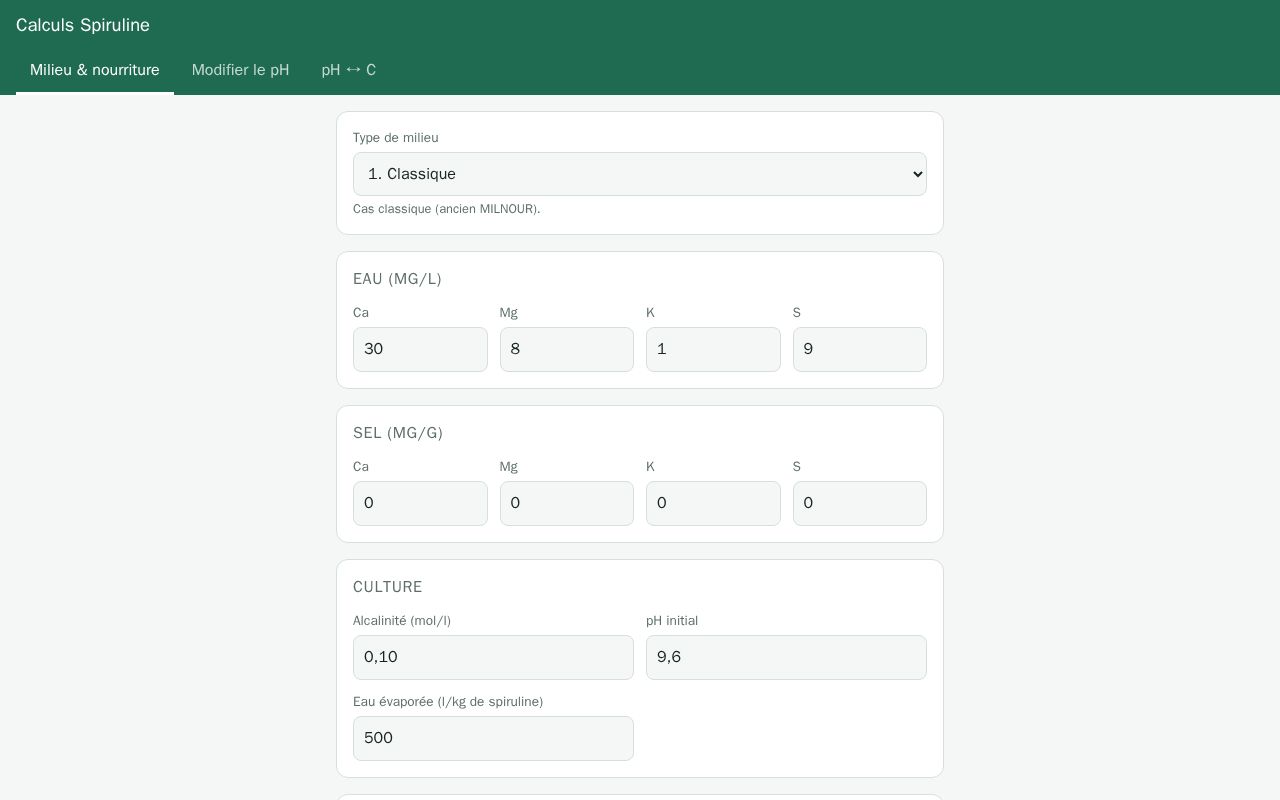This screenshot has width=1280, height=800.
Task: Click the 'Alcalinité (mol/l)' label
Action: (402, 621)
